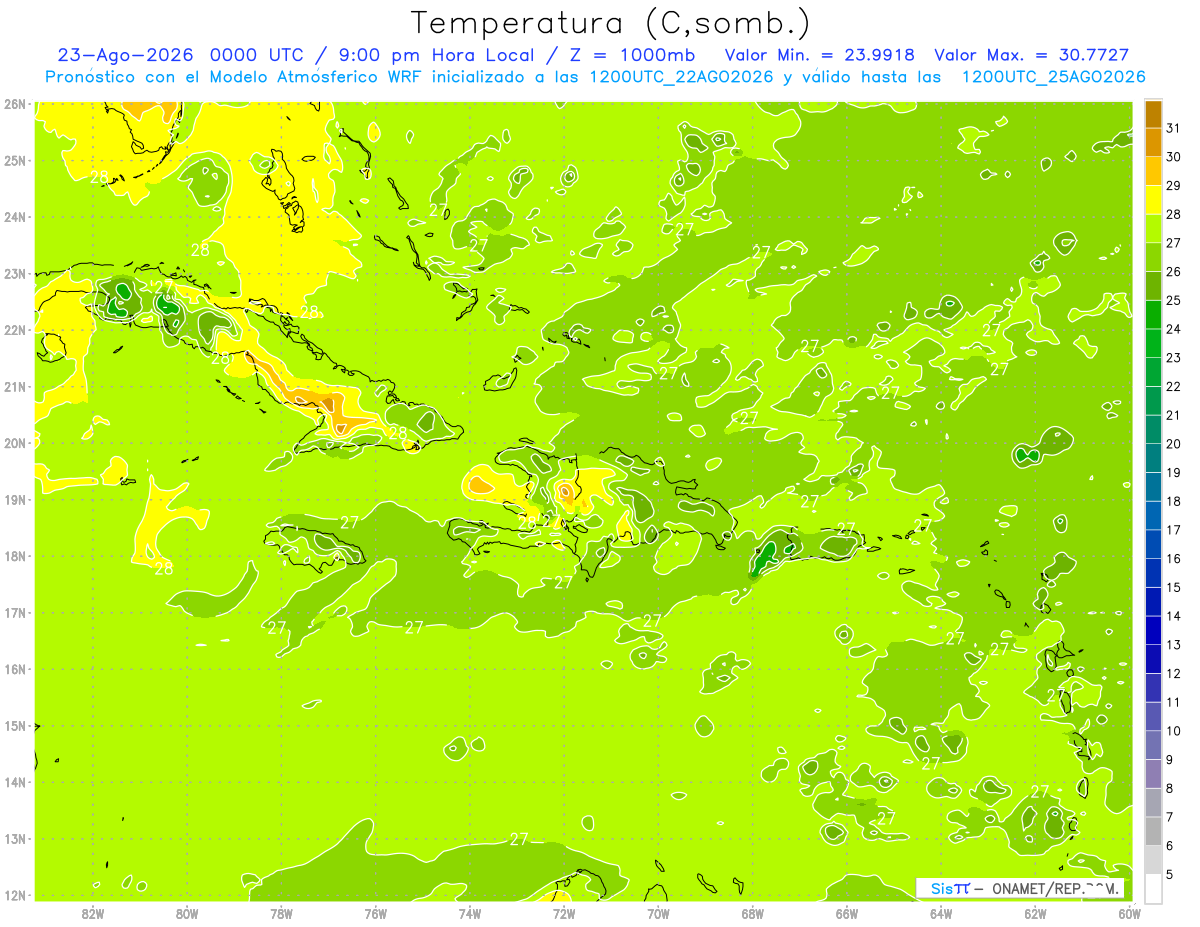Click the "20N" latitude axis label

coord(14,443)
